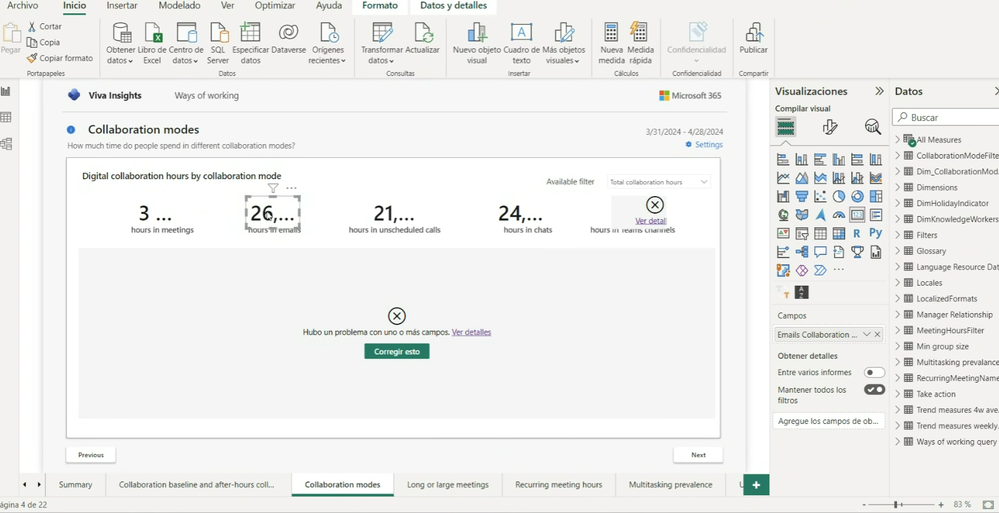Open Total collaboration hours filter dropdown
The image size is (999, 513).
click(x=659, y=182)
